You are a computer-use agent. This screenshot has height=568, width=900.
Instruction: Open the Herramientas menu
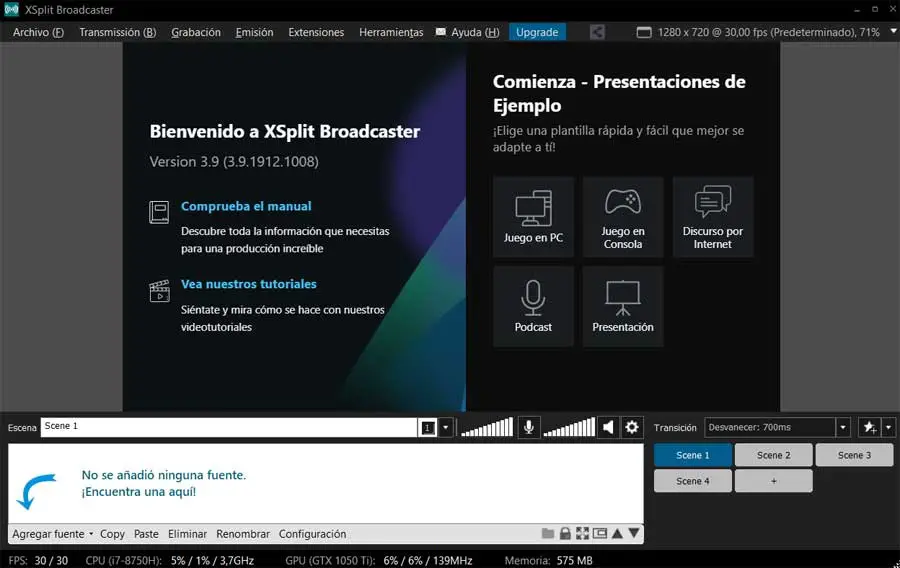coord(391,32)
